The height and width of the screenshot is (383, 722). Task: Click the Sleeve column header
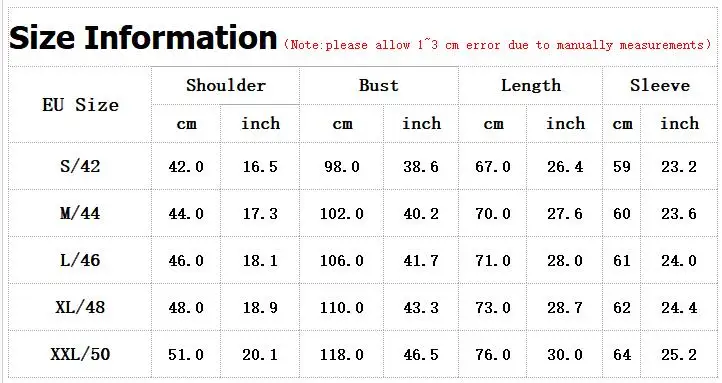(x=660, y=86)
